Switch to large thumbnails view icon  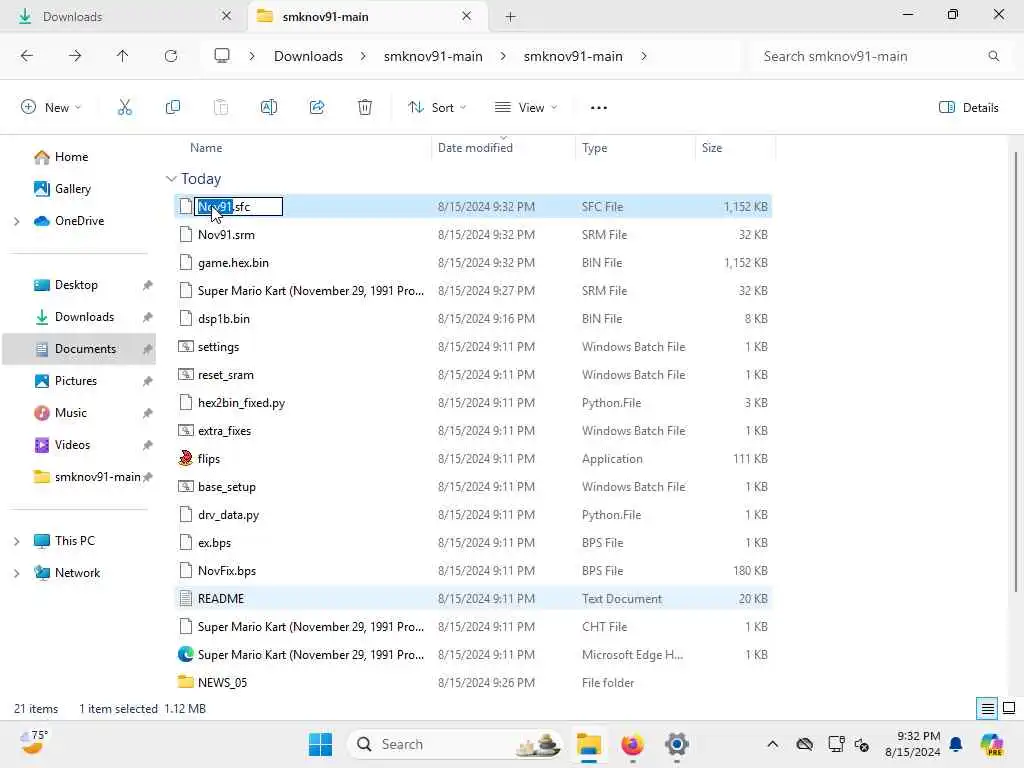[x=1009, y=709]
